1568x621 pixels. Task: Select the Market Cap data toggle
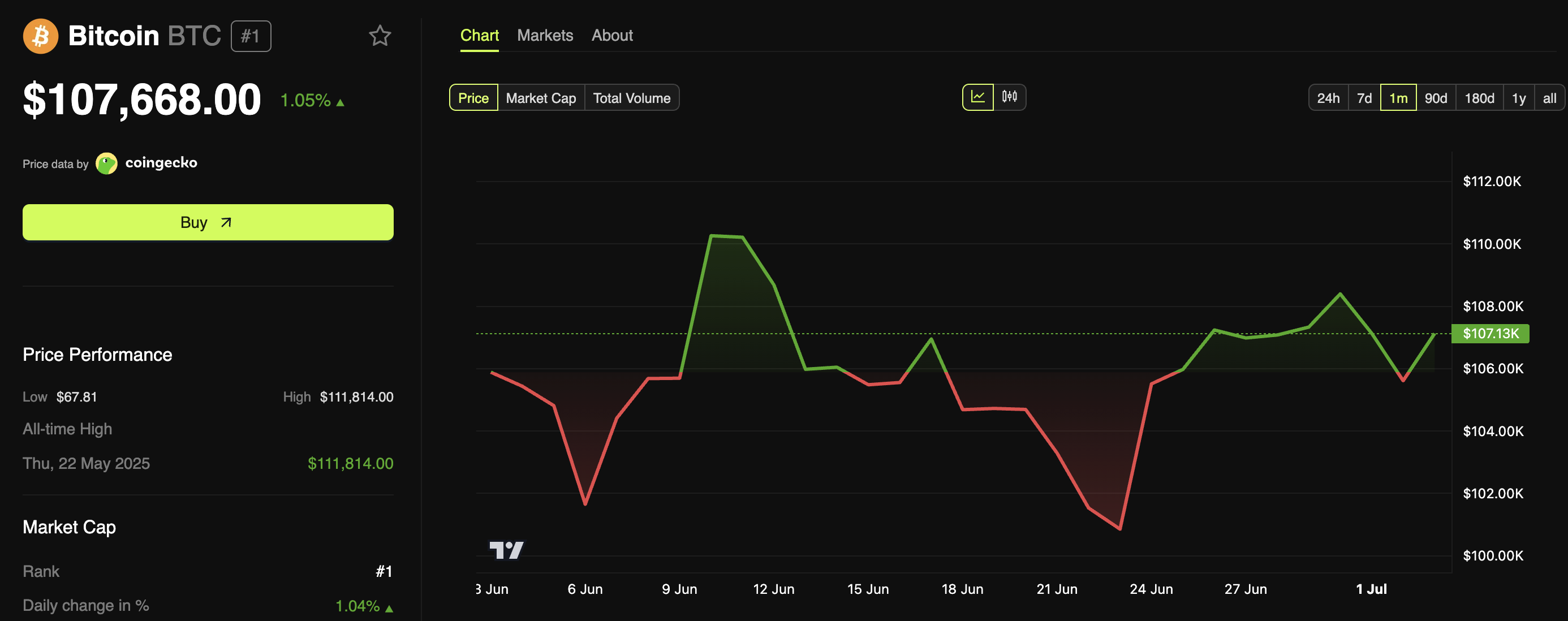541,98
